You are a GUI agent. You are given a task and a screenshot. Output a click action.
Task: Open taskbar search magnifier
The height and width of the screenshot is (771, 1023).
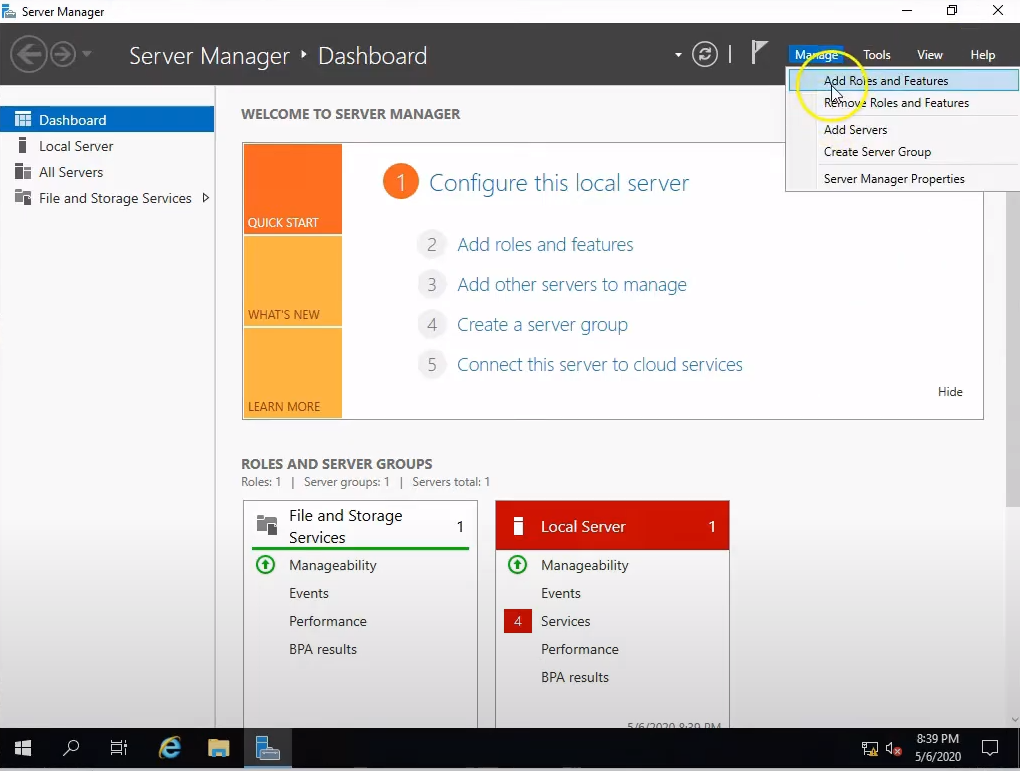[x=70, y=748]
